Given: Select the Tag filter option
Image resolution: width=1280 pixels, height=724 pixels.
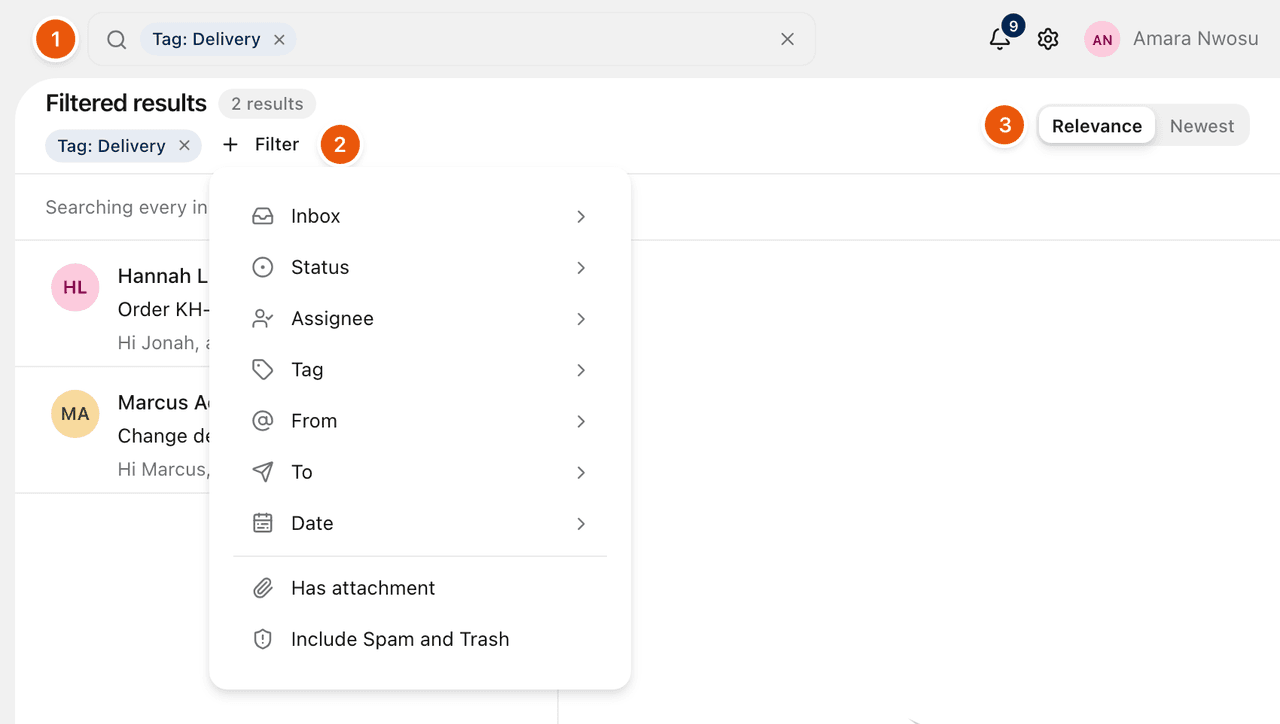Looking at the screenshot, I should (x=420, y=370).
